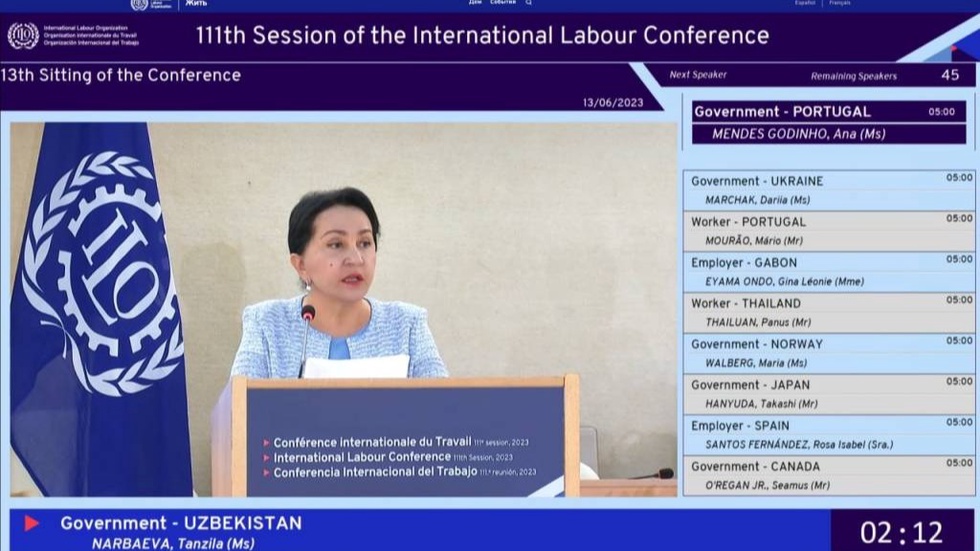This screenshot has height=551, width=980.
Task: Select the Government - CANADA speaker row
Action: (830, 475)
